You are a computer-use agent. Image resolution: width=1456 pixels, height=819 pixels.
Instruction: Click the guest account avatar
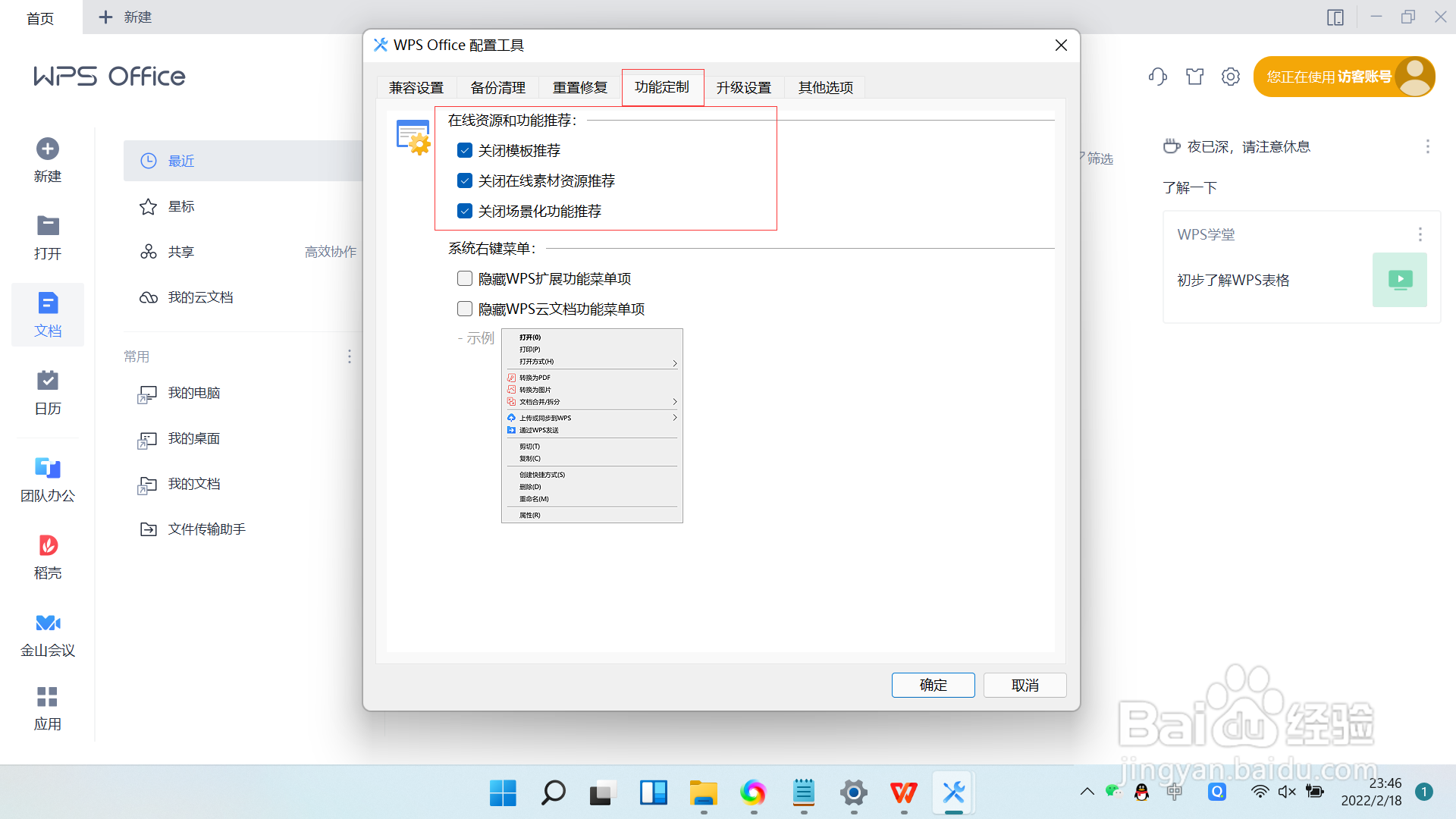pos(1414,77)
